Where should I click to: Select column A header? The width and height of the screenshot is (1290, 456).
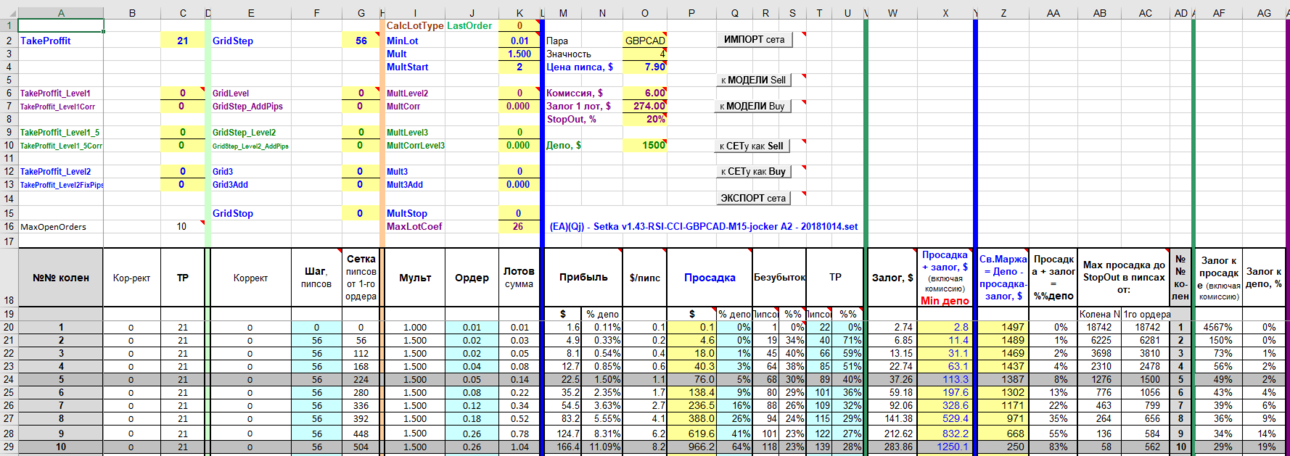coord(60,12)
